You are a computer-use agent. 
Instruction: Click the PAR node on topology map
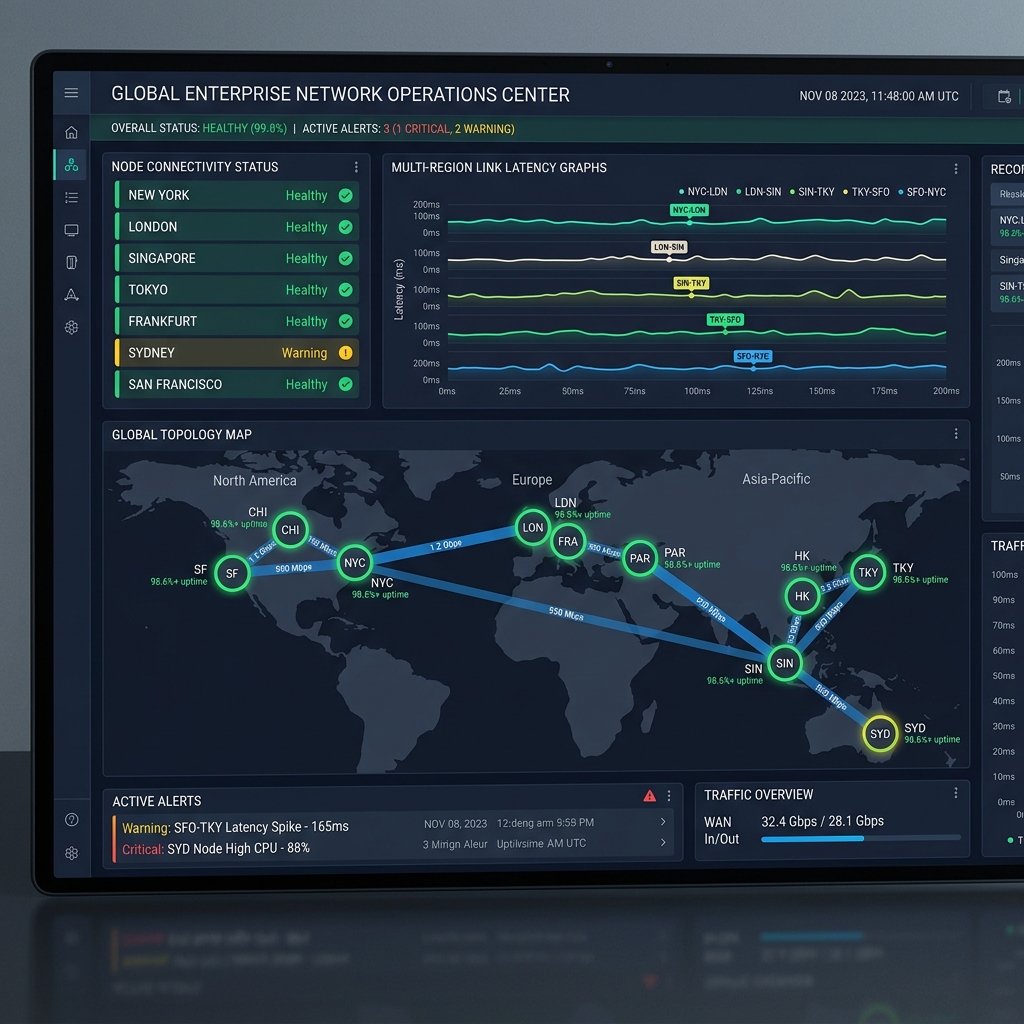coord(639,558)
